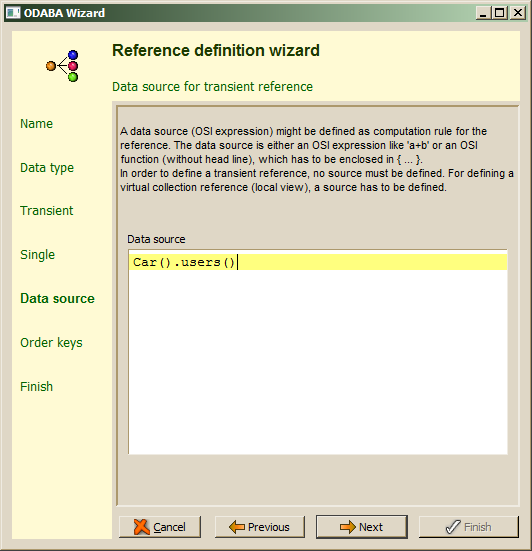
Task: Click the Previous button label
Action: 269,527
